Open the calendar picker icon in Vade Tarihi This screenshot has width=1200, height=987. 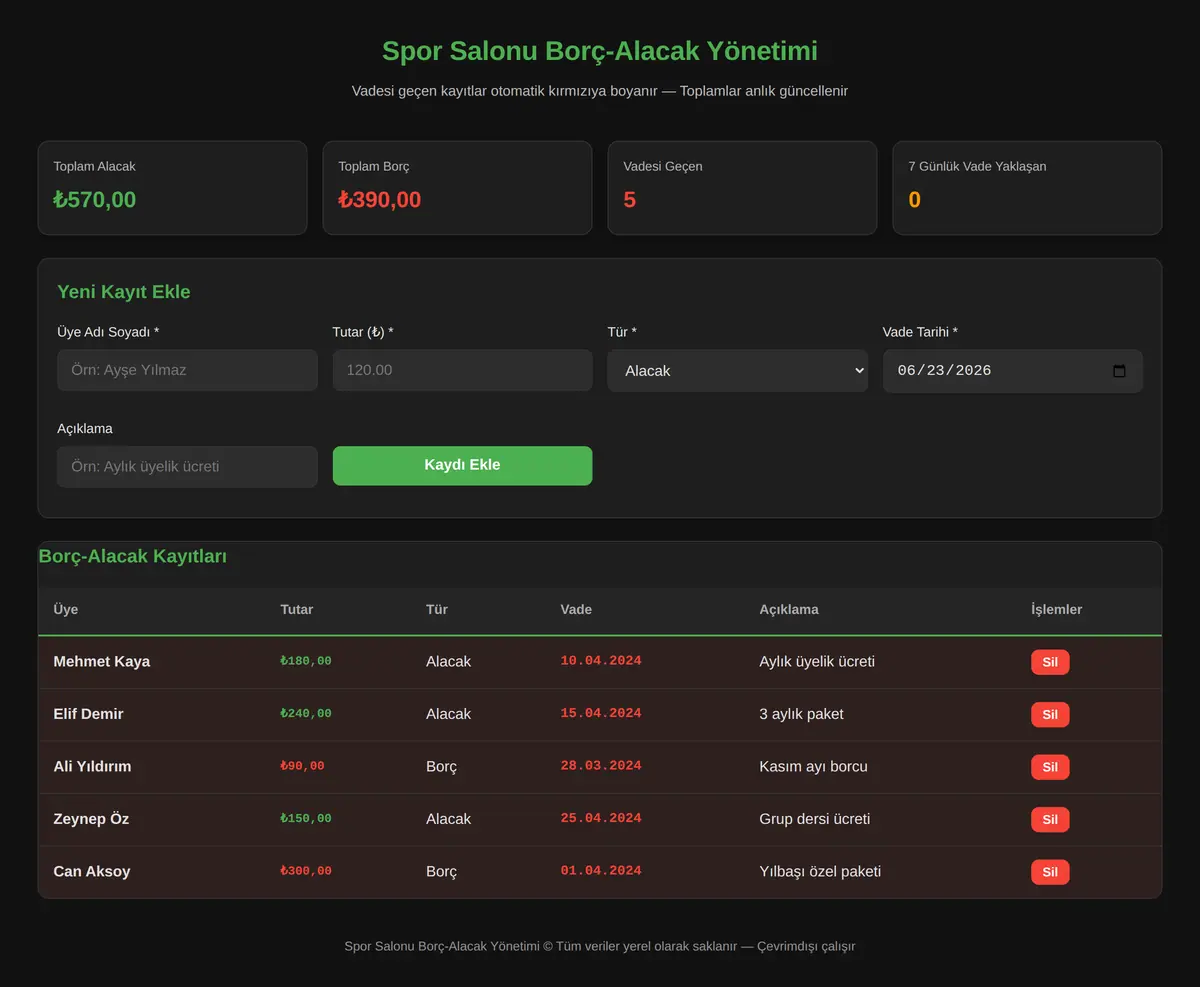(x=1119, y=371)
